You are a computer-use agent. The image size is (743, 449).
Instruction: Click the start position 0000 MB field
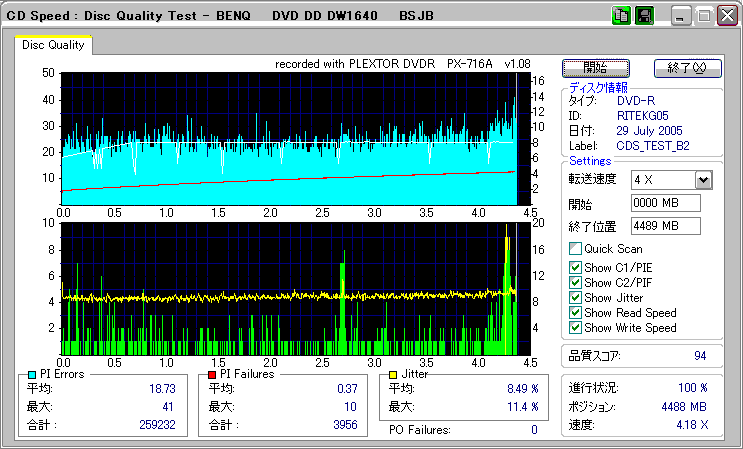coord(665,203)
